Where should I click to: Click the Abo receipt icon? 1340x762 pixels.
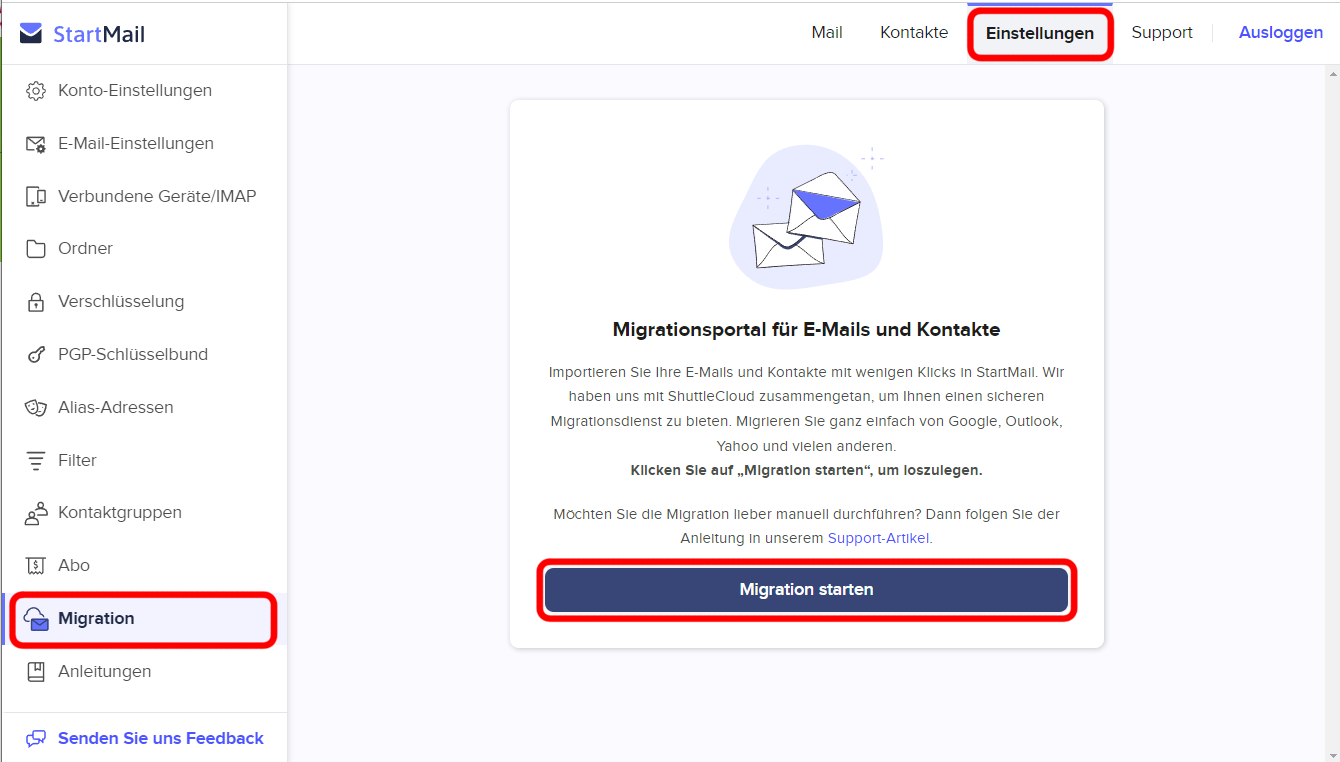tap(36, 566)
